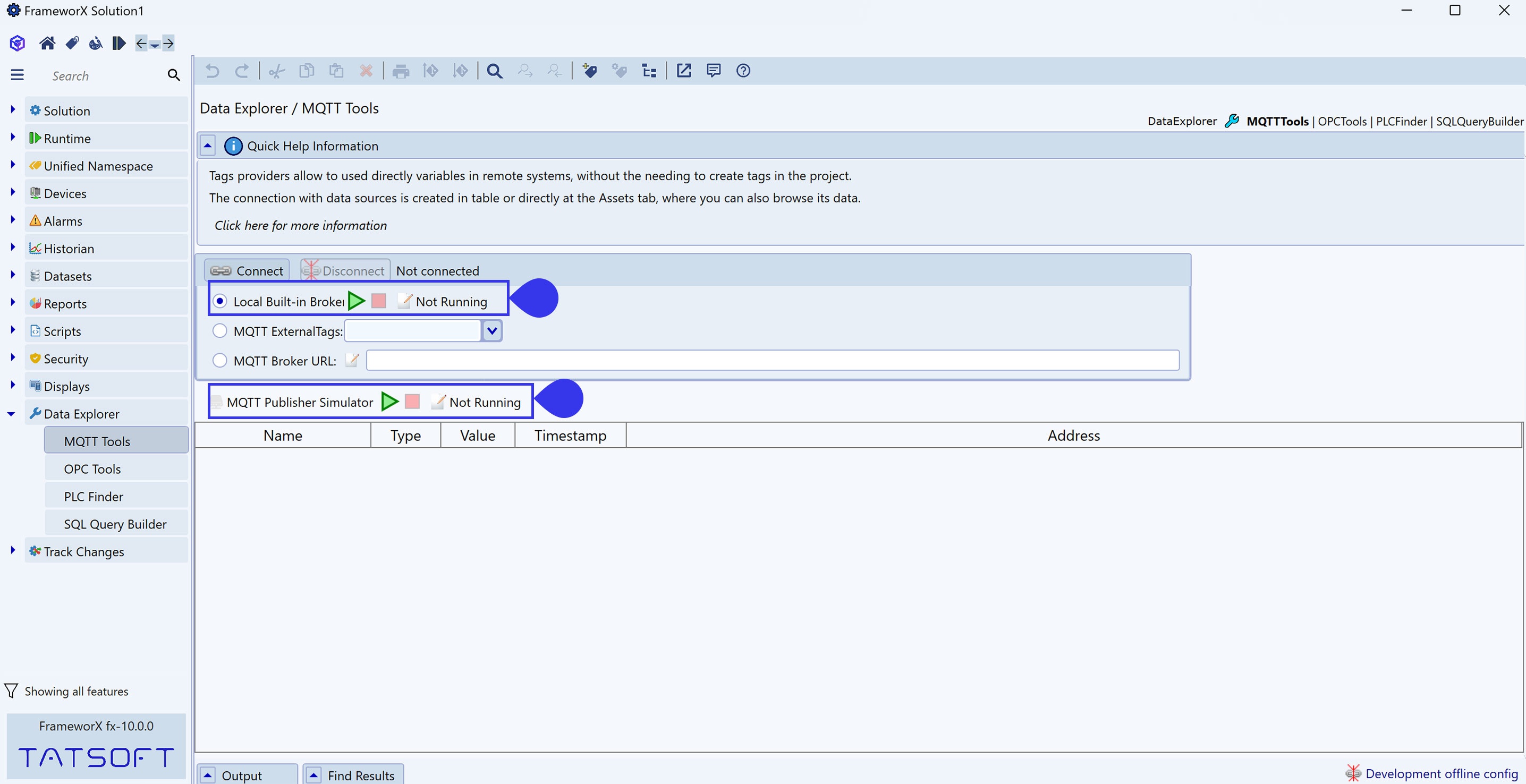Select MQTT Broker URL radio button
The height and width of the screenshot is (784, 1526).
220,360
